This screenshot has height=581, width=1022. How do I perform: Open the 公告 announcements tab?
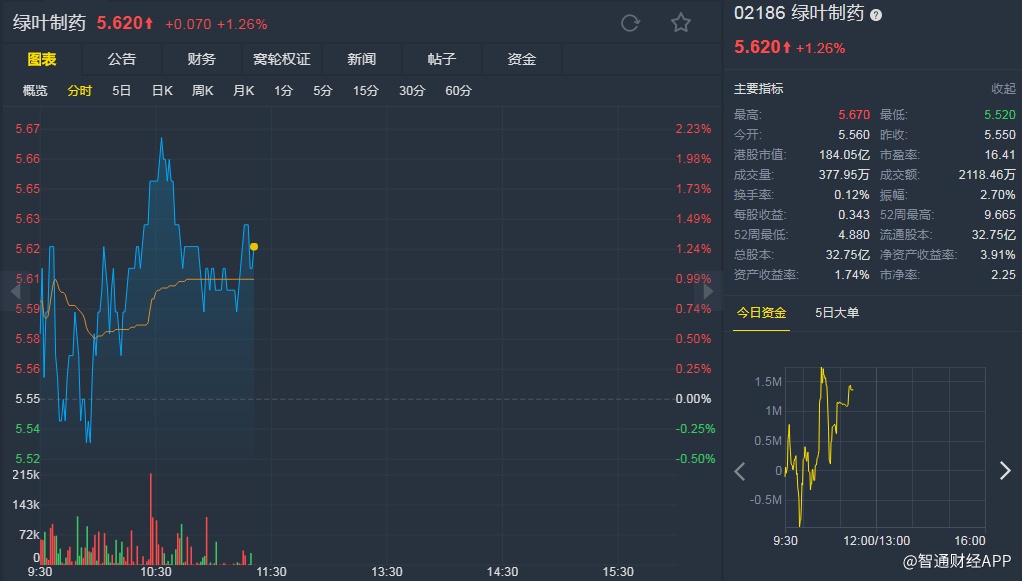[x=122, y=59]
